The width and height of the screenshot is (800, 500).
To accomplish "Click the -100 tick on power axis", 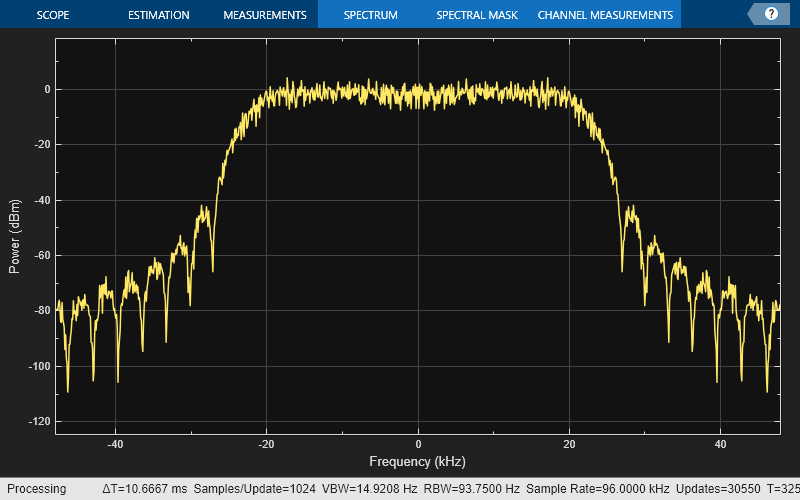I will click(x=39, y=366).
